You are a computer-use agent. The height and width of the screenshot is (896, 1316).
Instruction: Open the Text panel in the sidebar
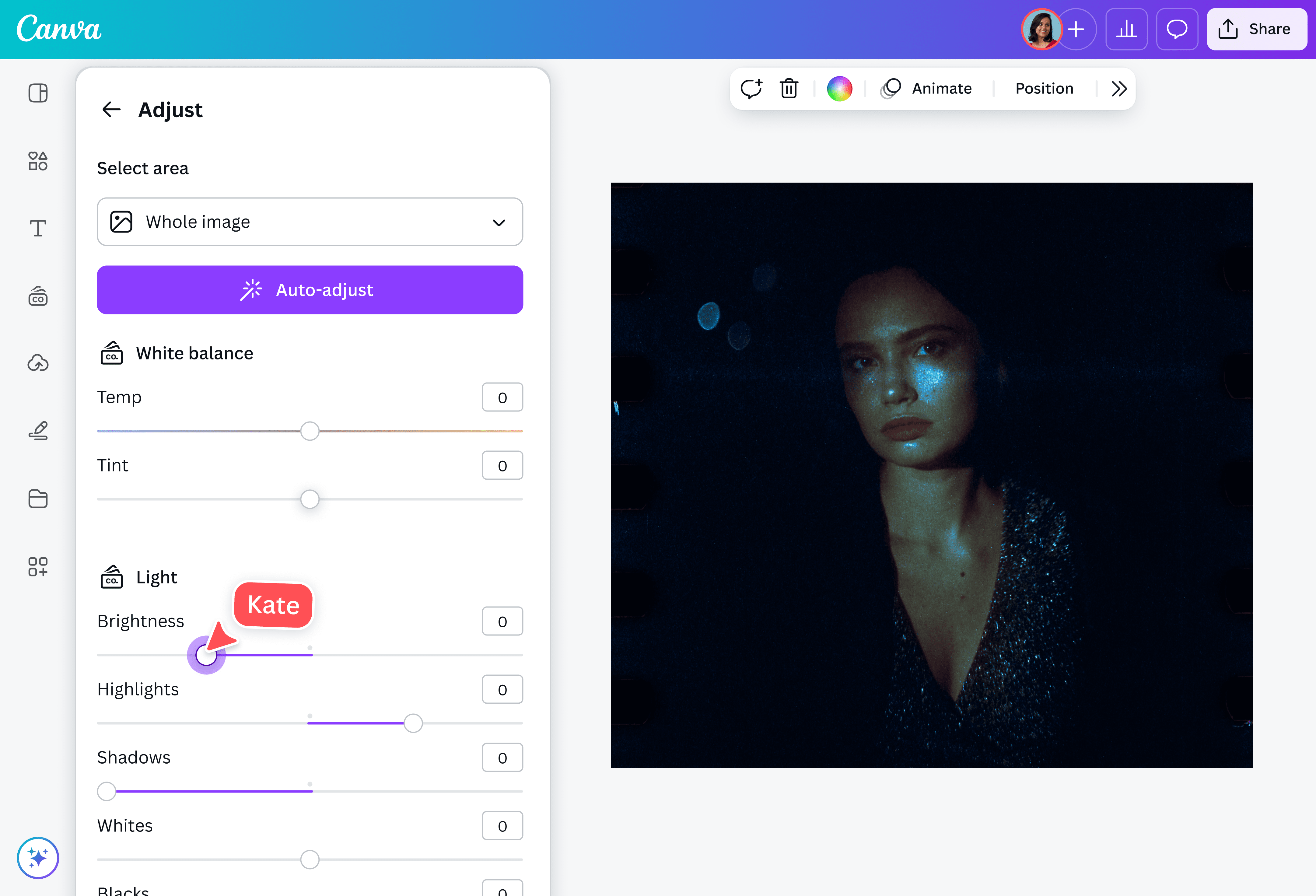point(38,228)
